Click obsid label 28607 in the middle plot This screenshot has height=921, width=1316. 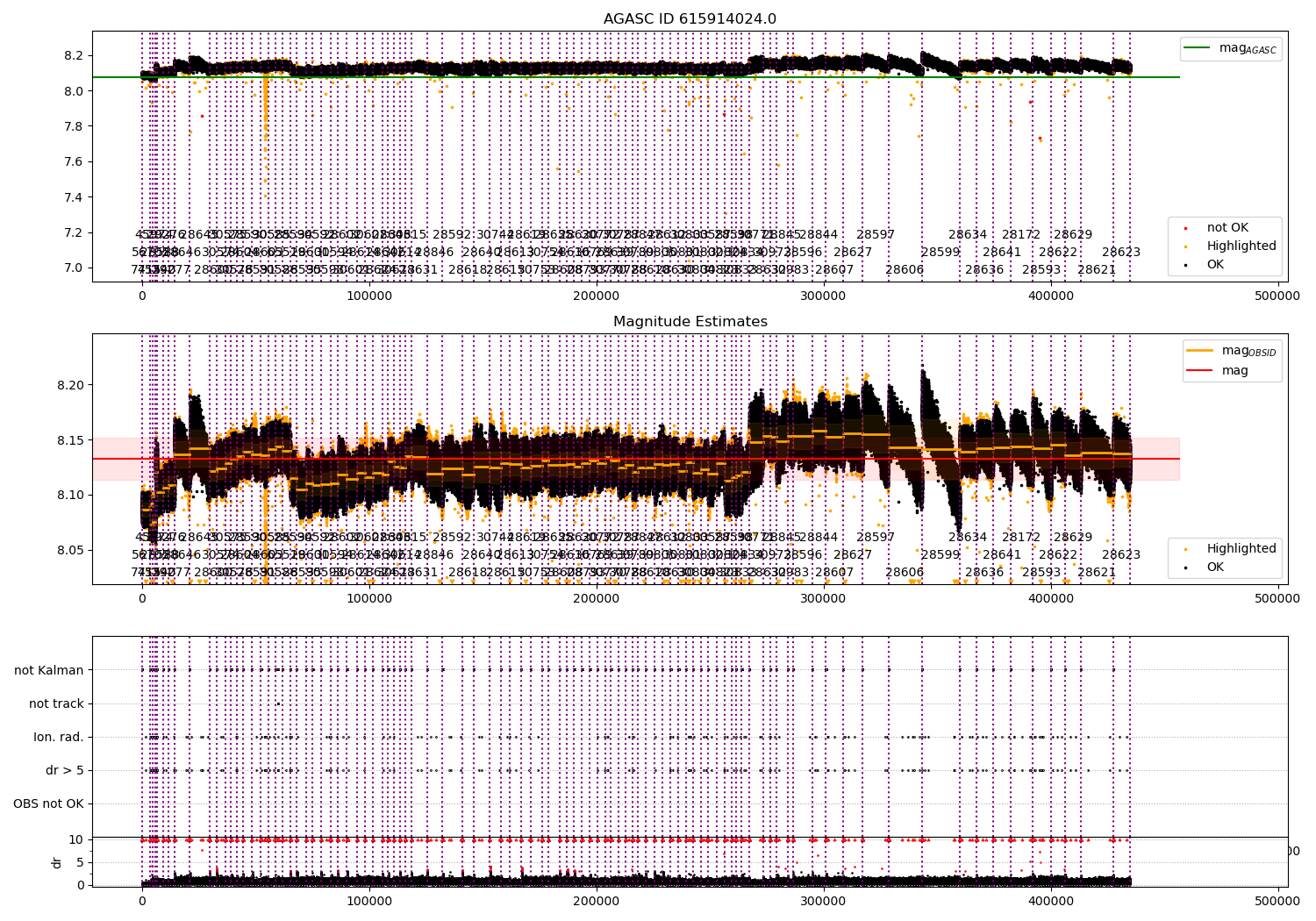coord(834,573)
